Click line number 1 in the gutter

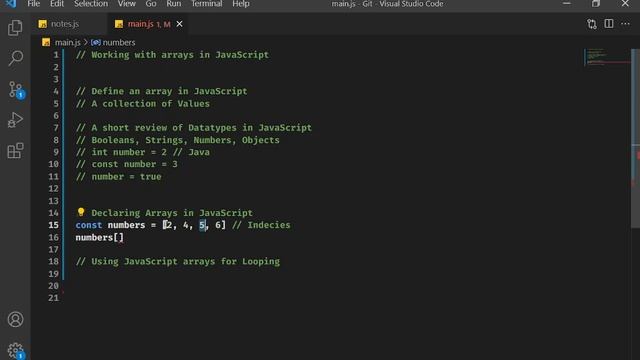[56, 55]
